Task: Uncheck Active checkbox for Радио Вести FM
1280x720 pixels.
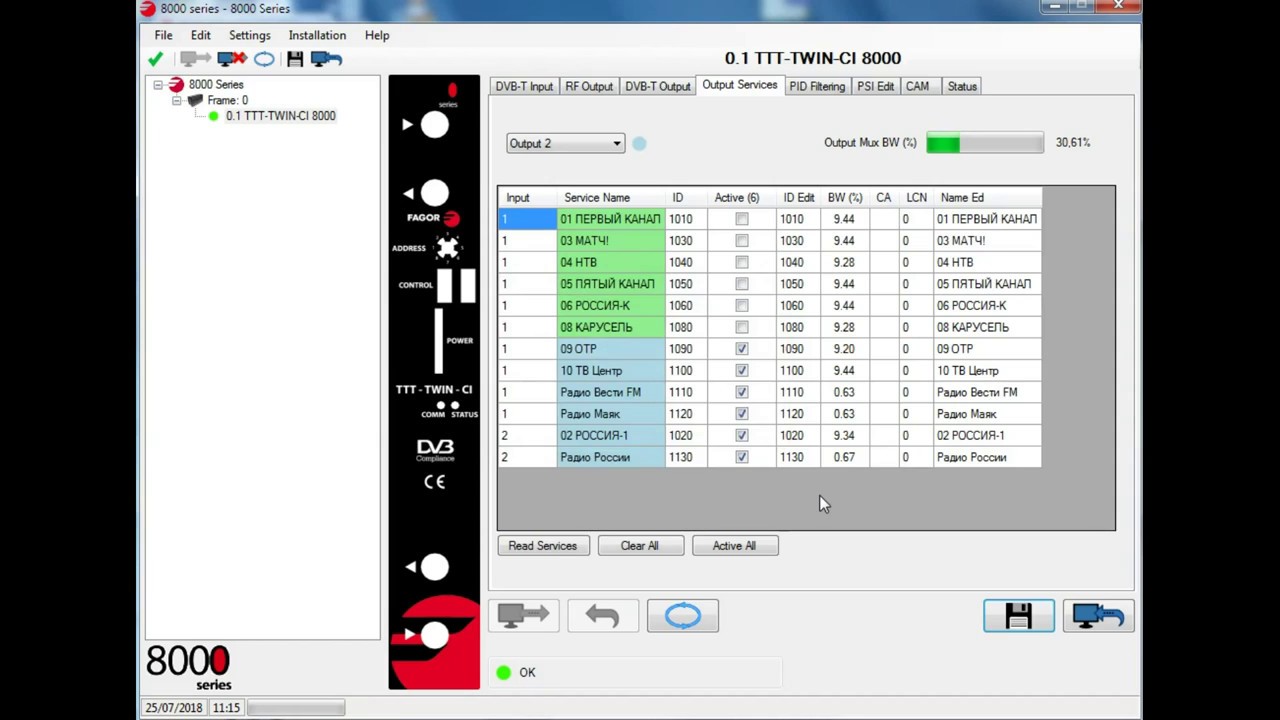Action: tap(741, 392)
